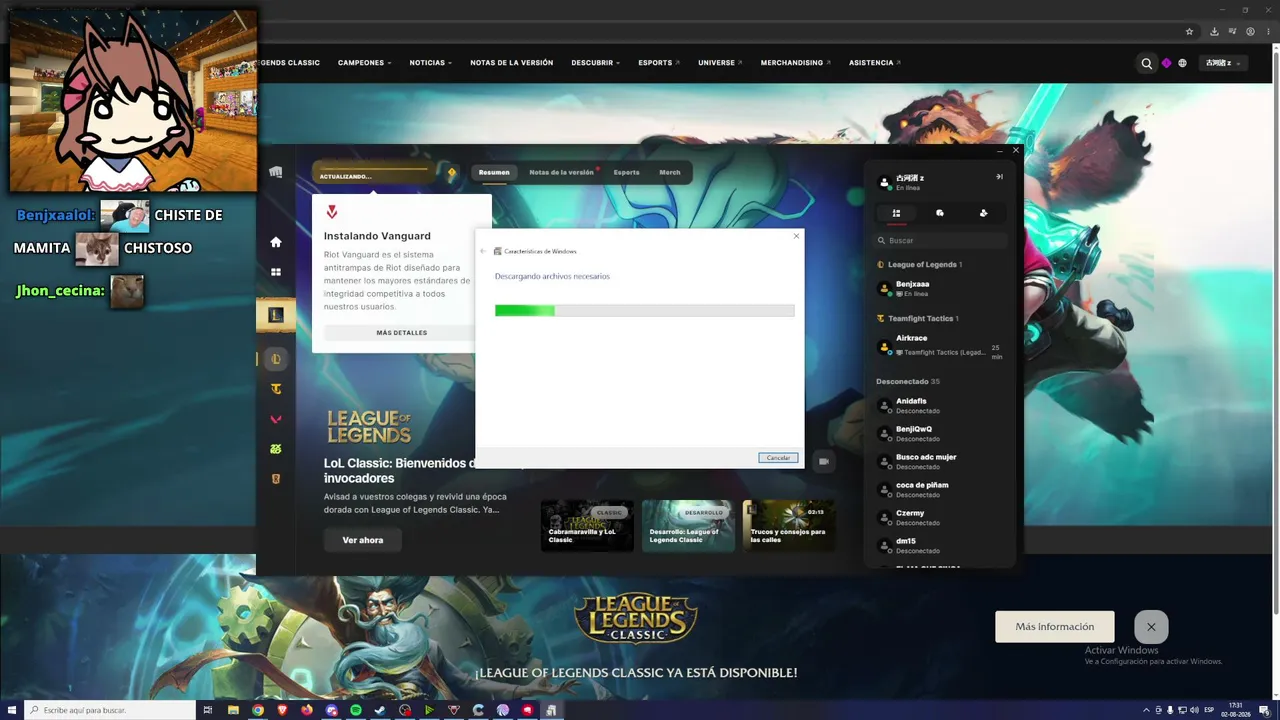
Task: Select the Valorant sidebar icon
Action: point(276,419)
